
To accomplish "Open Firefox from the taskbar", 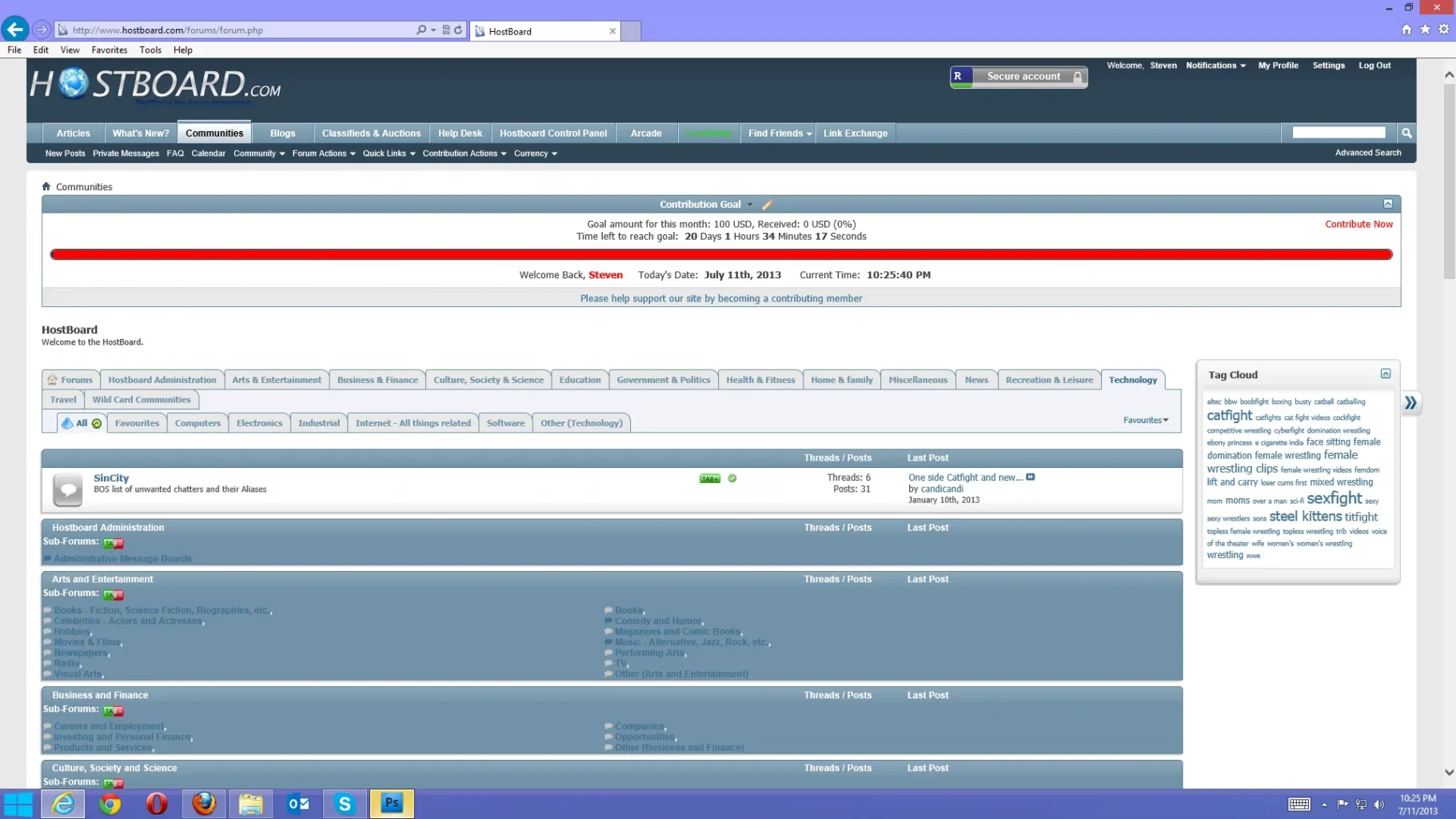I will tap(204, 804).
